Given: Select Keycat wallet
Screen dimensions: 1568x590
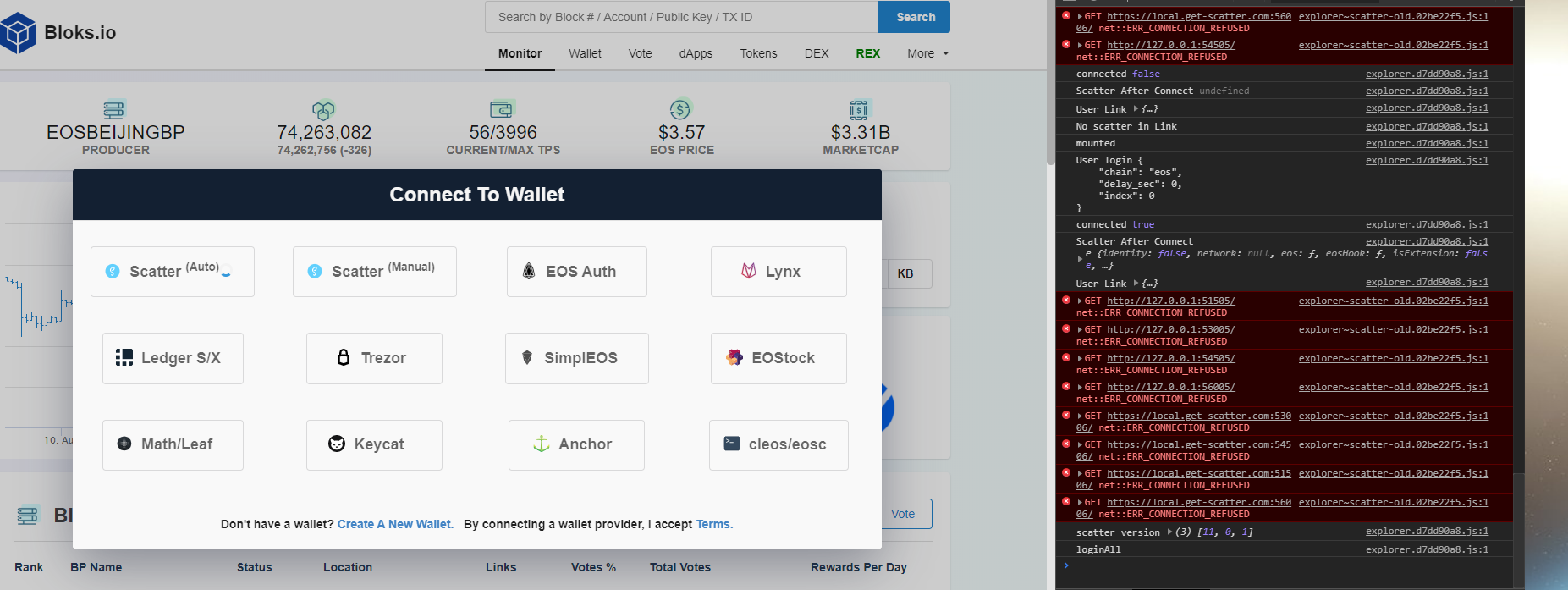Looking at the screenshot, I should tap(374, 445).
